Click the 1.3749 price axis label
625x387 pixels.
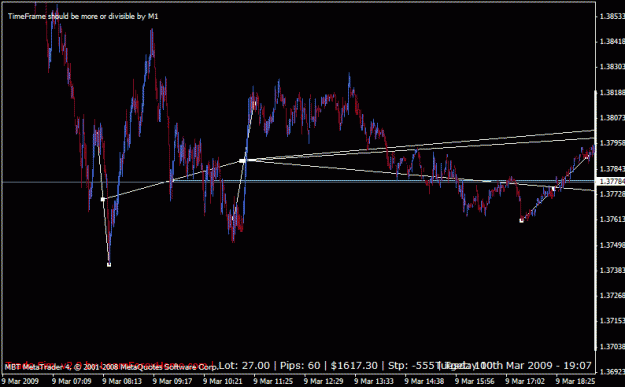click(612, 245)
